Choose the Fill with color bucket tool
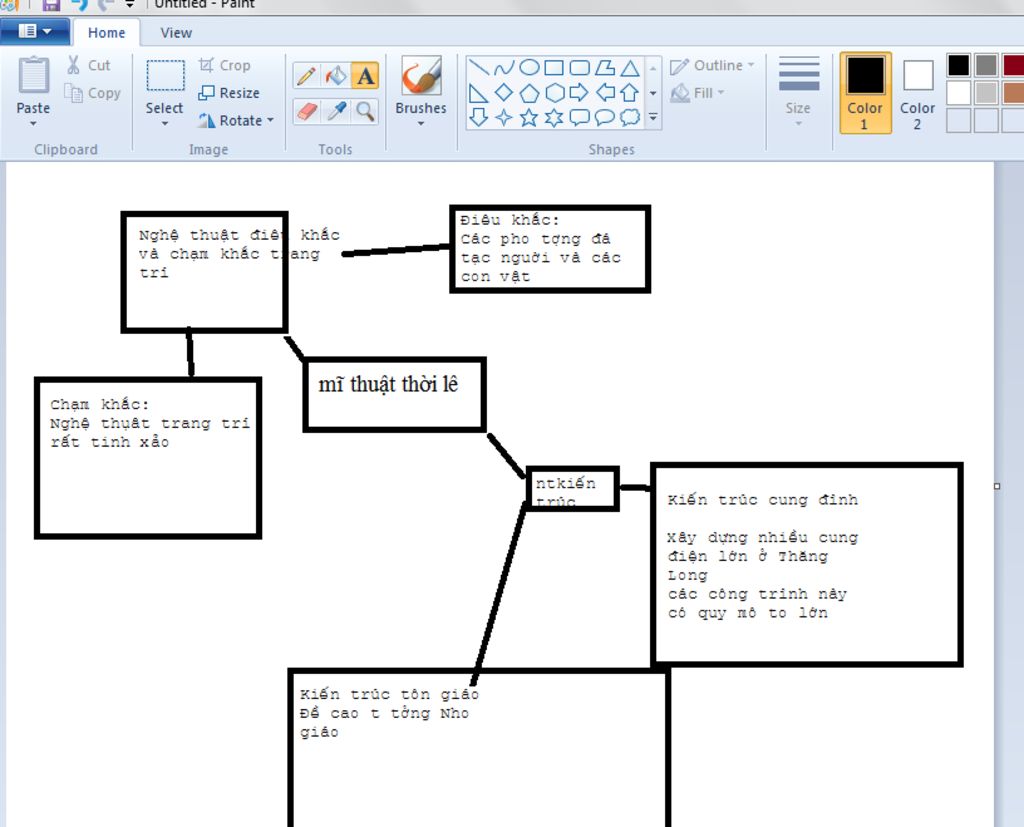Screen dimensions: 1024x827 pyautogui.click(x=336, y=76)
